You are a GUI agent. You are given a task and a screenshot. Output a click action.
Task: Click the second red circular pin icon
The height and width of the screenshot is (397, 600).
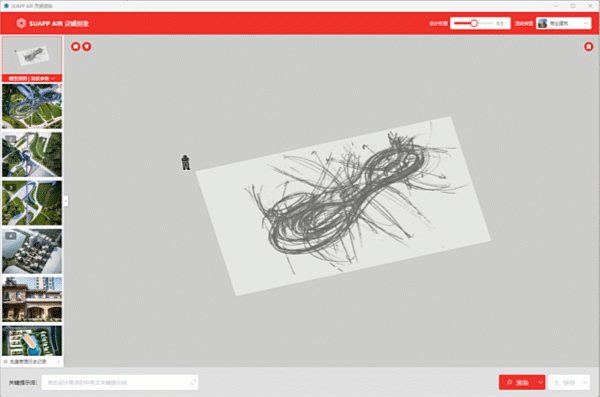(87, 47)
